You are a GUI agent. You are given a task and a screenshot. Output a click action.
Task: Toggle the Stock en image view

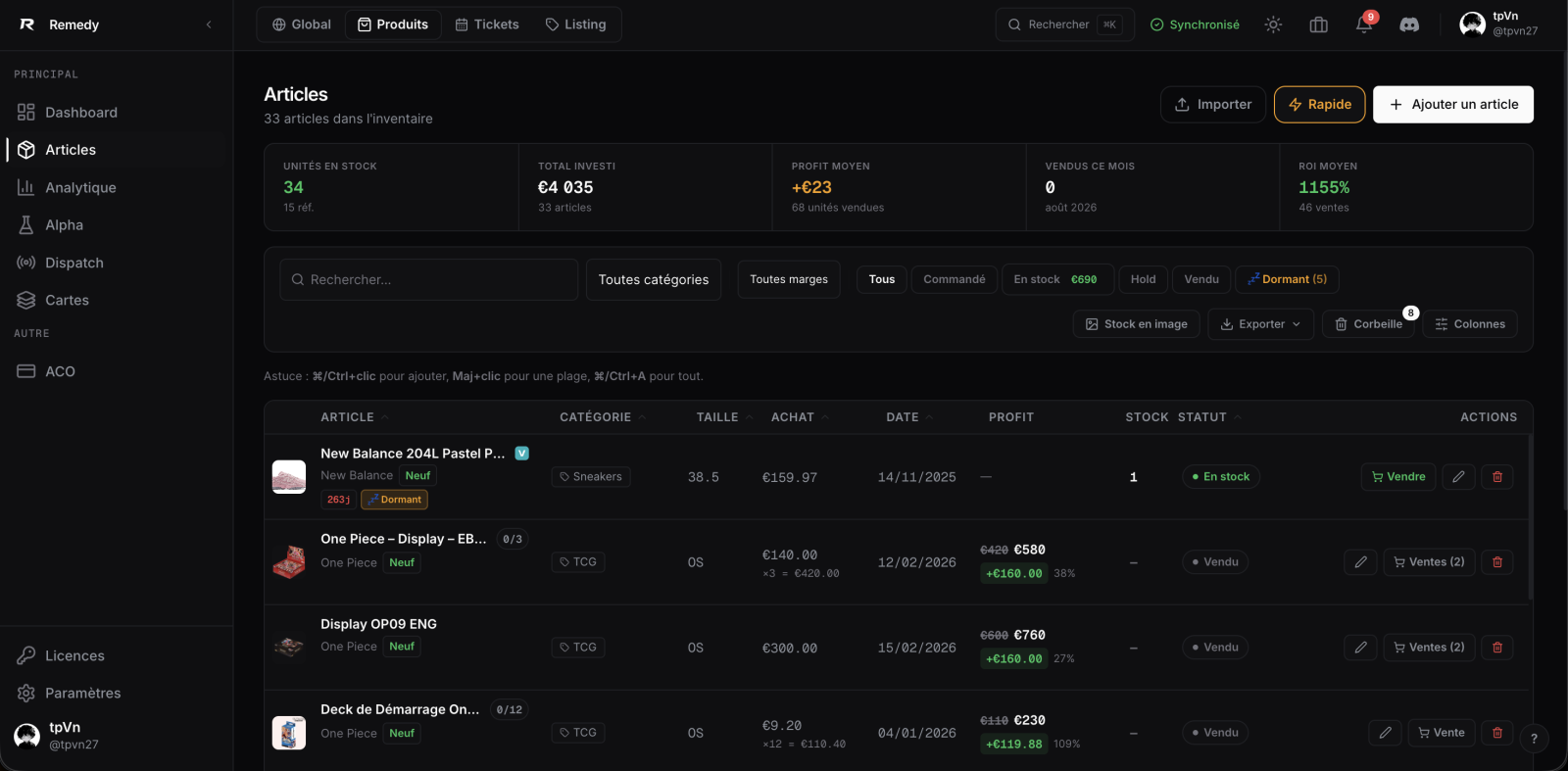pyautogui.click(x=1136, y=324)
